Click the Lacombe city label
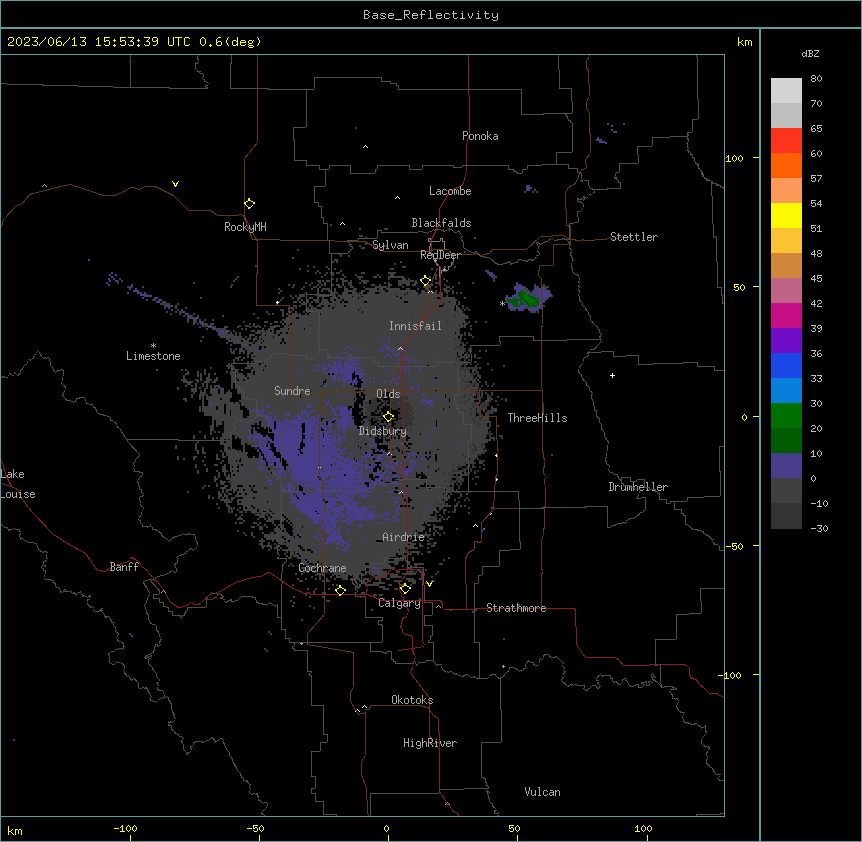The height and width of the screenshot is (842, 862). coord(450,191)
